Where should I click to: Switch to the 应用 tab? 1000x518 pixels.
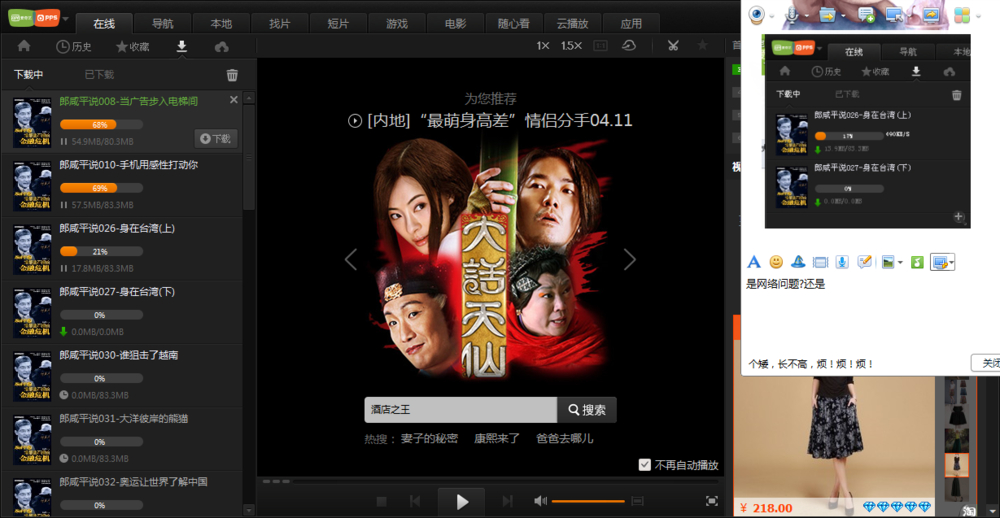click(631, 24)
